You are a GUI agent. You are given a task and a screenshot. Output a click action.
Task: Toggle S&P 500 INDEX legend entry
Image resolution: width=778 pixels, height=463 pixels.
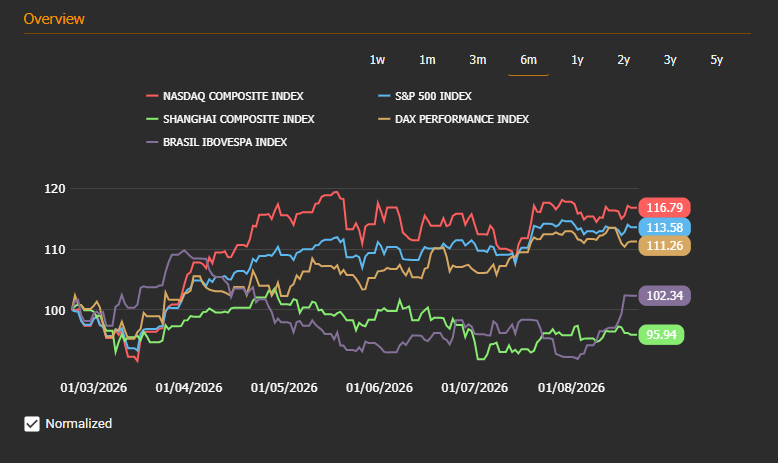(x=425, y=96)
